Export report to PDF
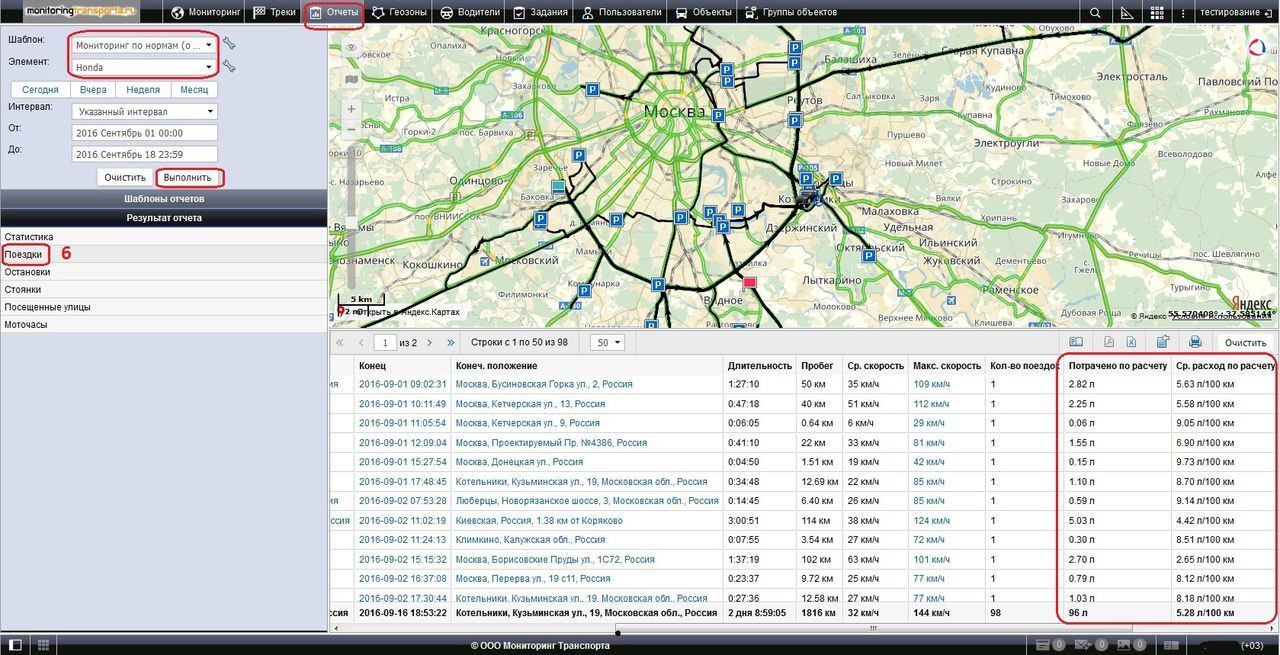Image resolution: width=1280 pixels, height=655 pixels. click(x=1110, y=342)
